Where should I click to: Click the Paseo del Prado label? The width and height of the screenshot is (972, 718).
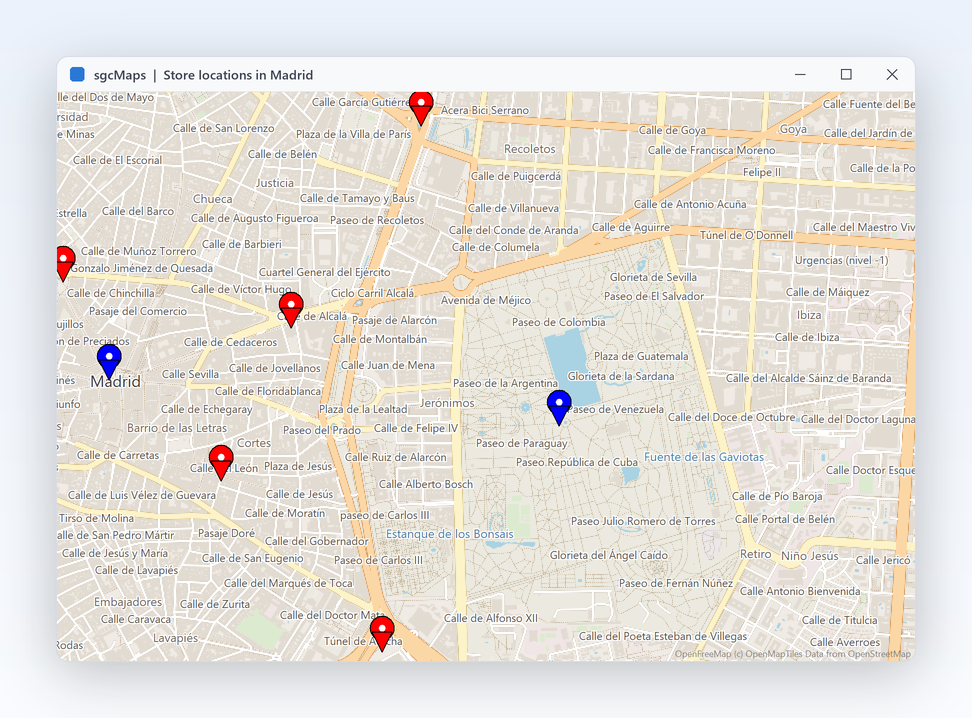click(322, 430)
